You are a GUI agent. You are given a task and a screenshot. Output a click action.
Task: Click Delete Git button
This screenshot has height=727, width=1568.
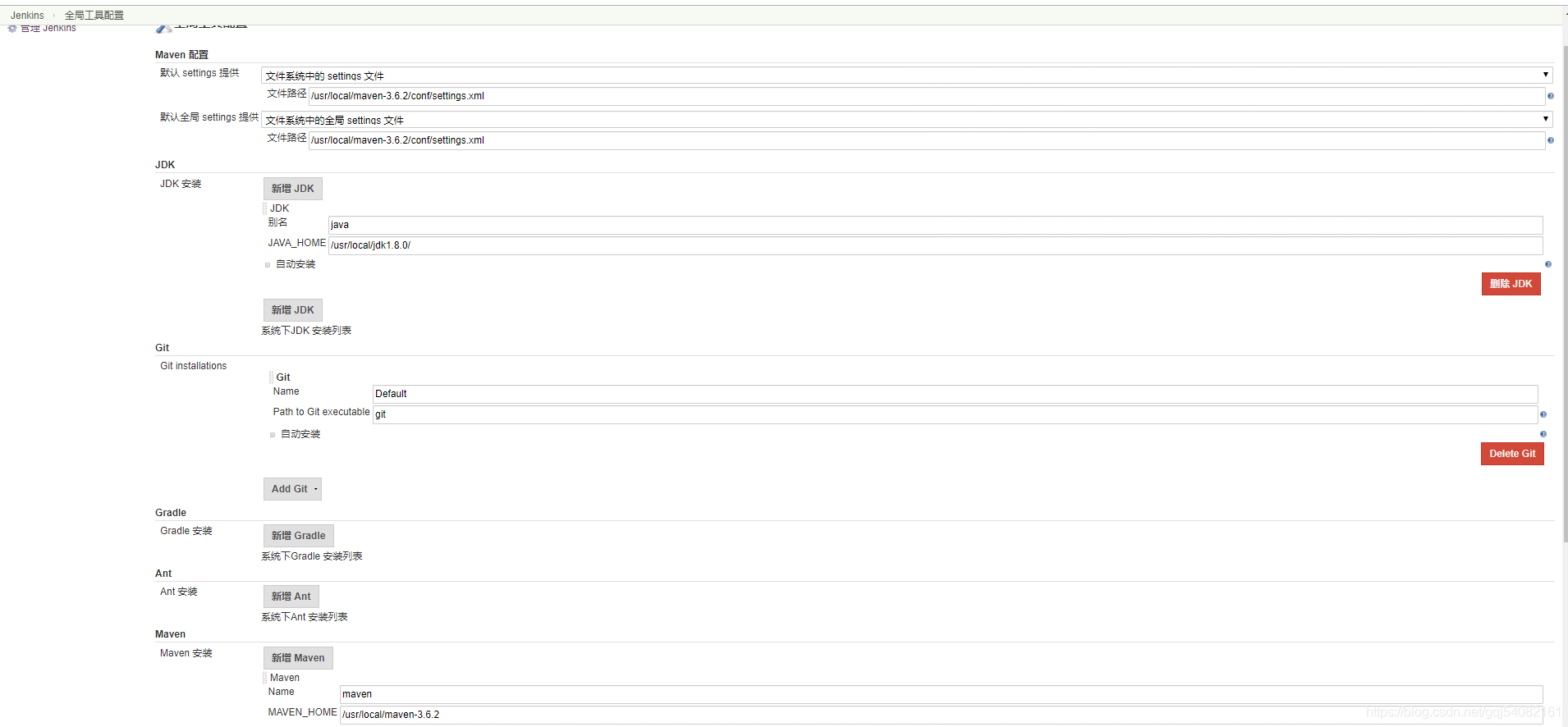(1512, 454)
